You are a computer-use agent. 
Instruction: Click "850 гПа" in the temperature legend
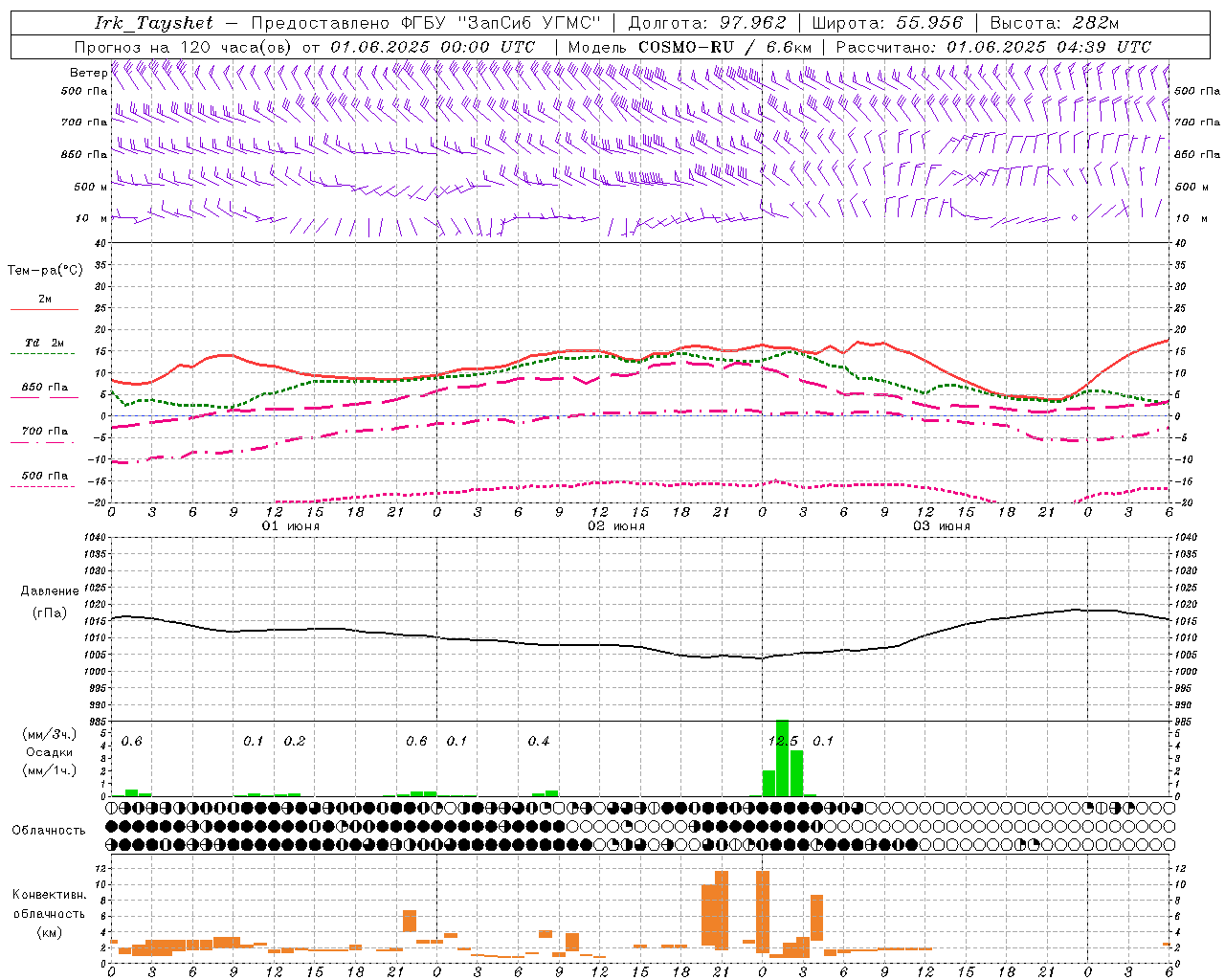pyautogui.click(x=45, y=388)
